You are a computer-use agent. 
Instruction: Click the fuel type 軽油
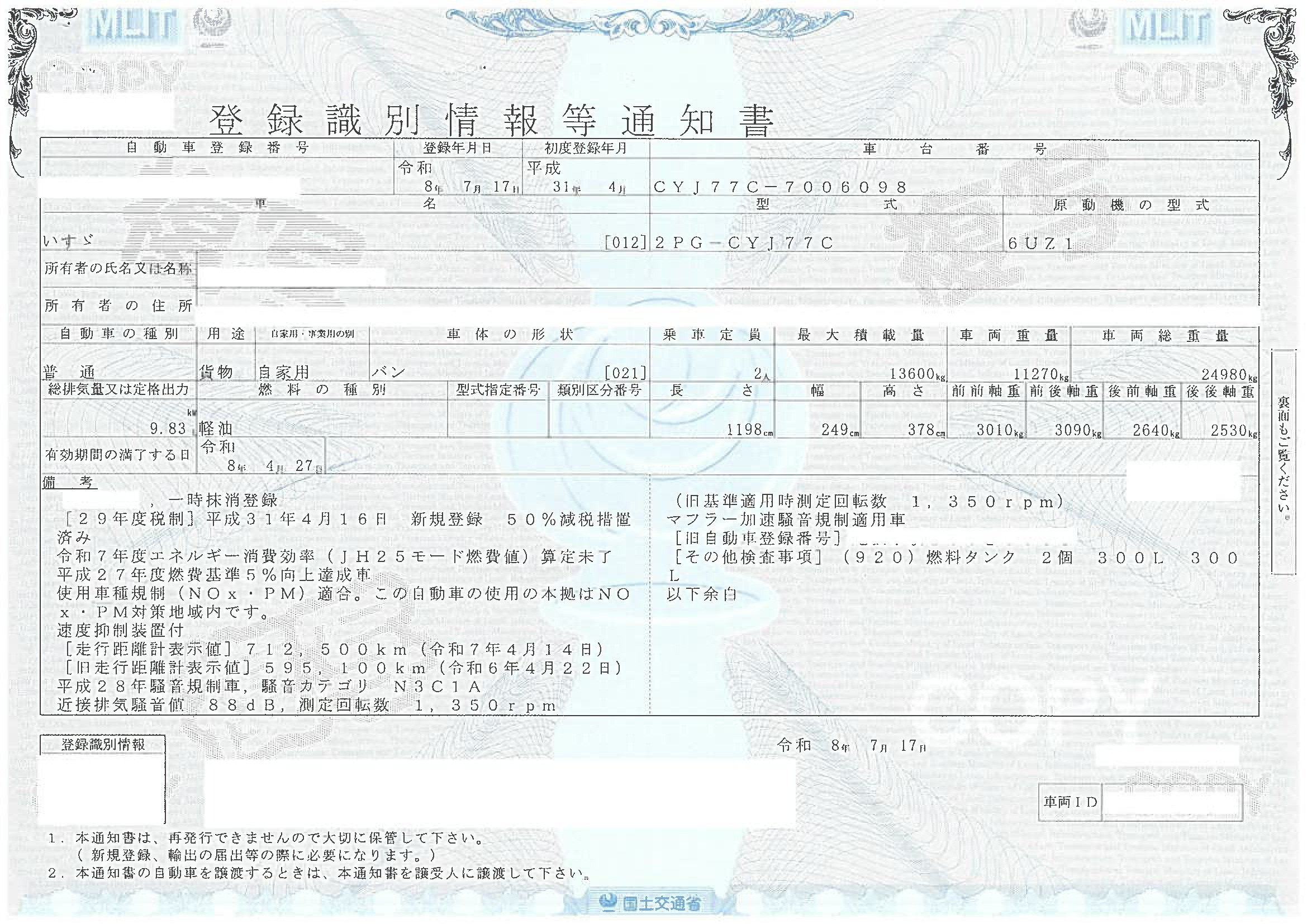(215, 428)
